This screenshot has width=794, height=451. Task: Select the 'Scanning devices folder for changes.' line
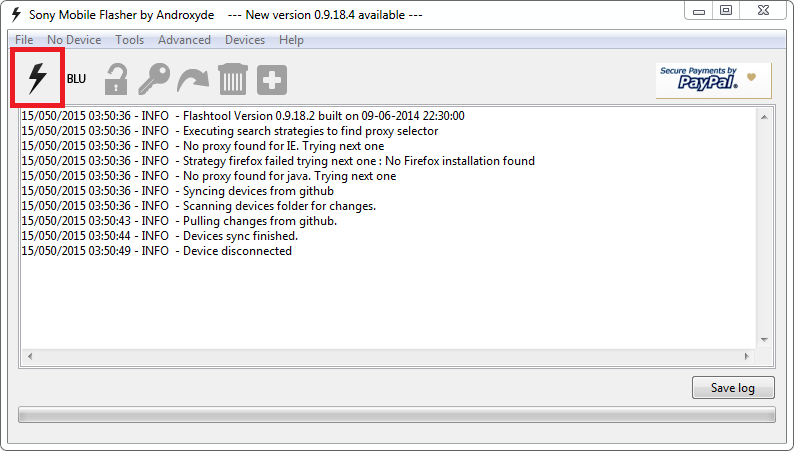pos(199,206)
